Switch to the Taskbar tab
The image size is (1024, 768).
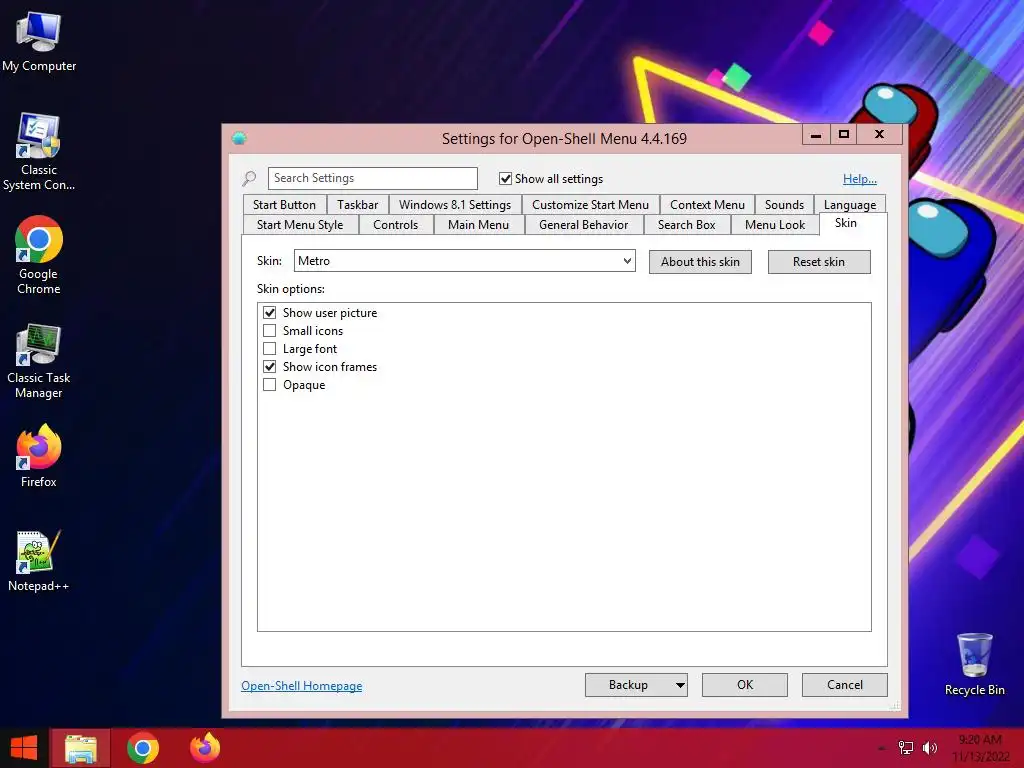(x=357, y=204)
